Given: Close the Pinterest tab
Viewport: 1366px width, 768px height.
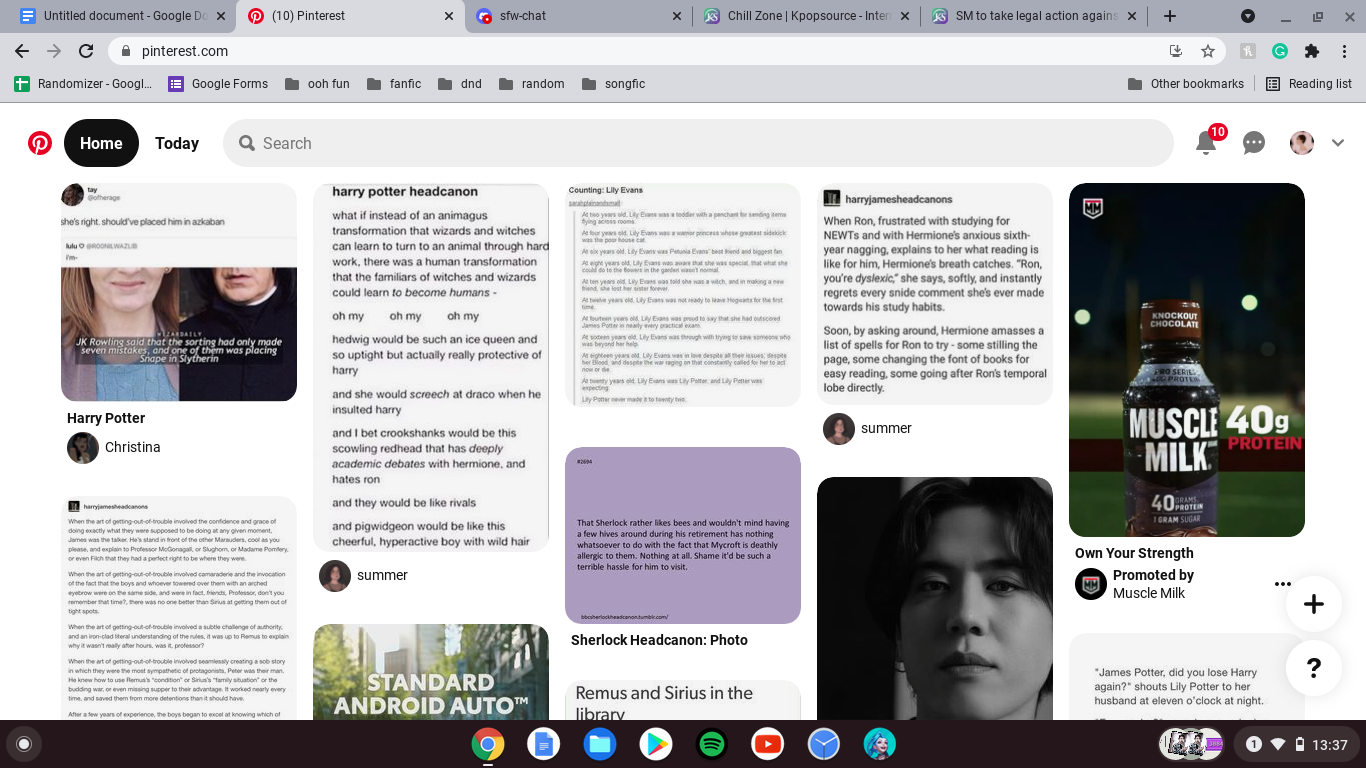Looking at the screenshot, I should (449, 16).
